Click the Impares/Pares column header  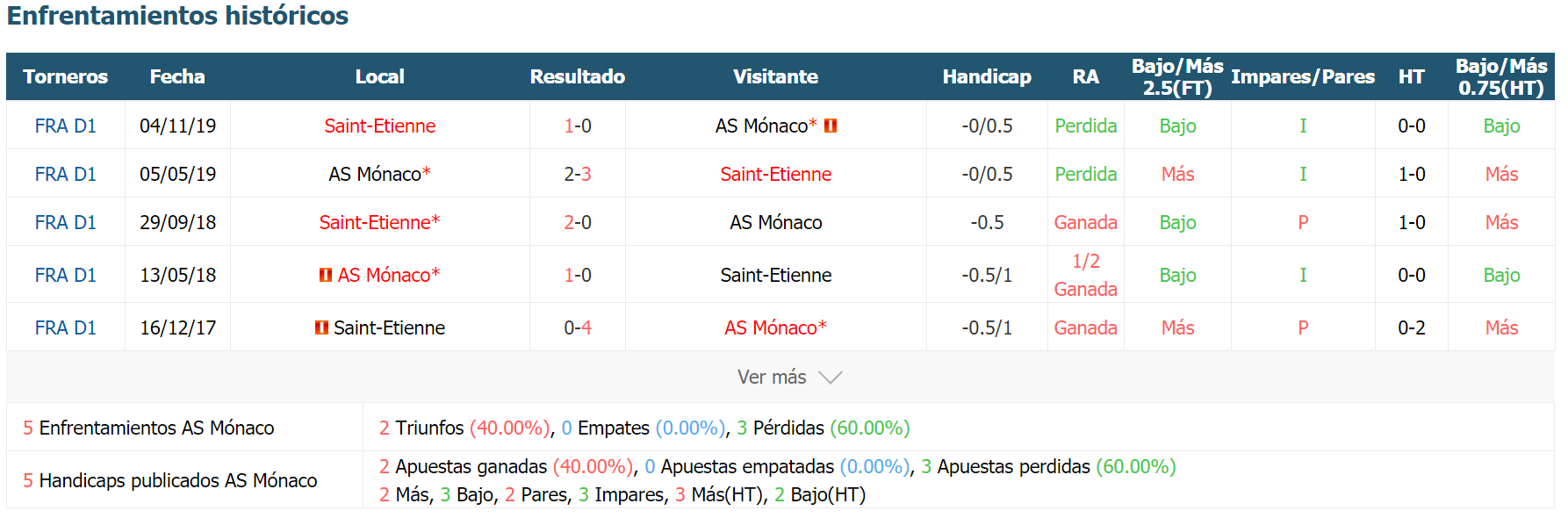click(1303, 76)
